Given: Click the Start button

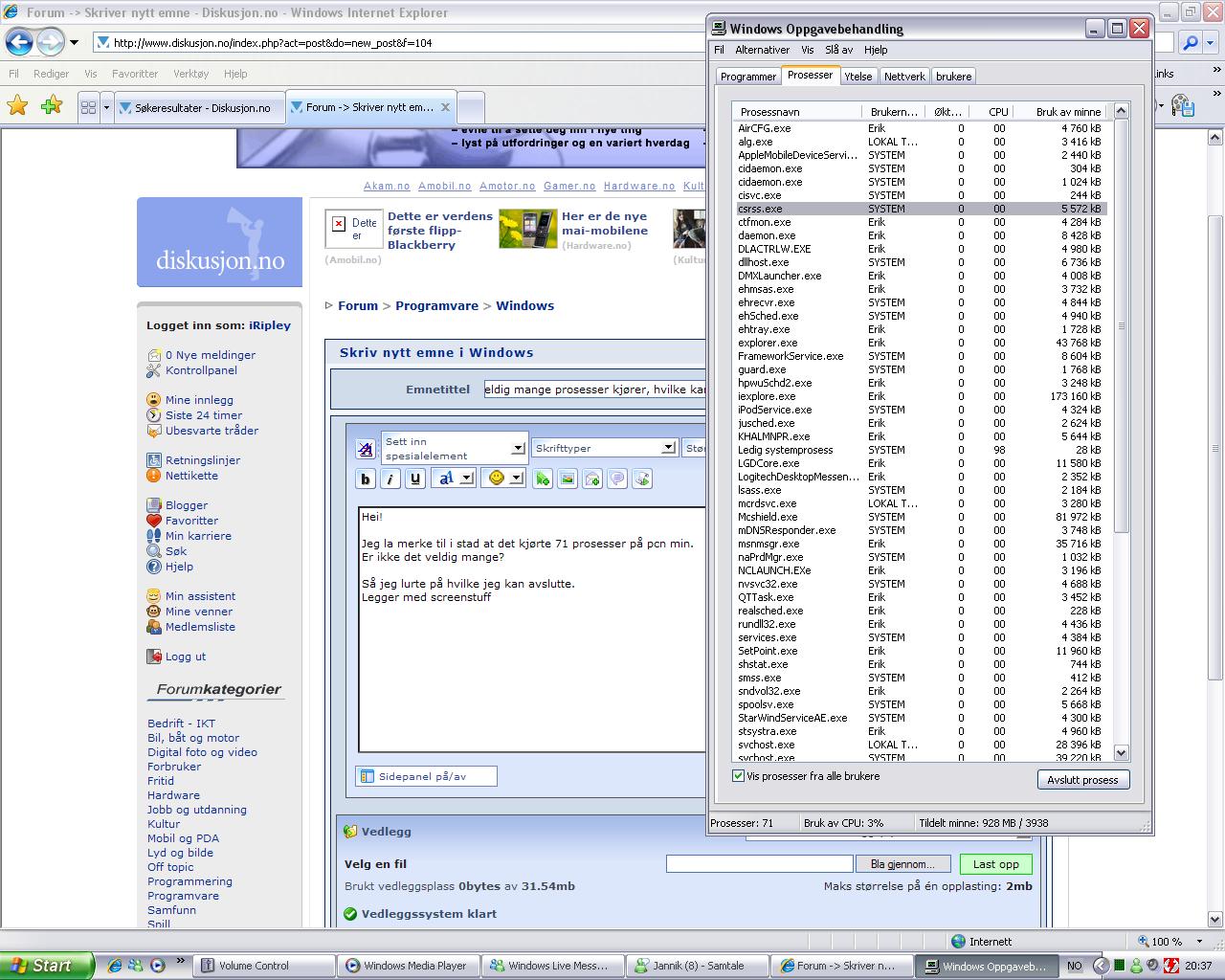Looking at the screenshot, I should [46, 966].
